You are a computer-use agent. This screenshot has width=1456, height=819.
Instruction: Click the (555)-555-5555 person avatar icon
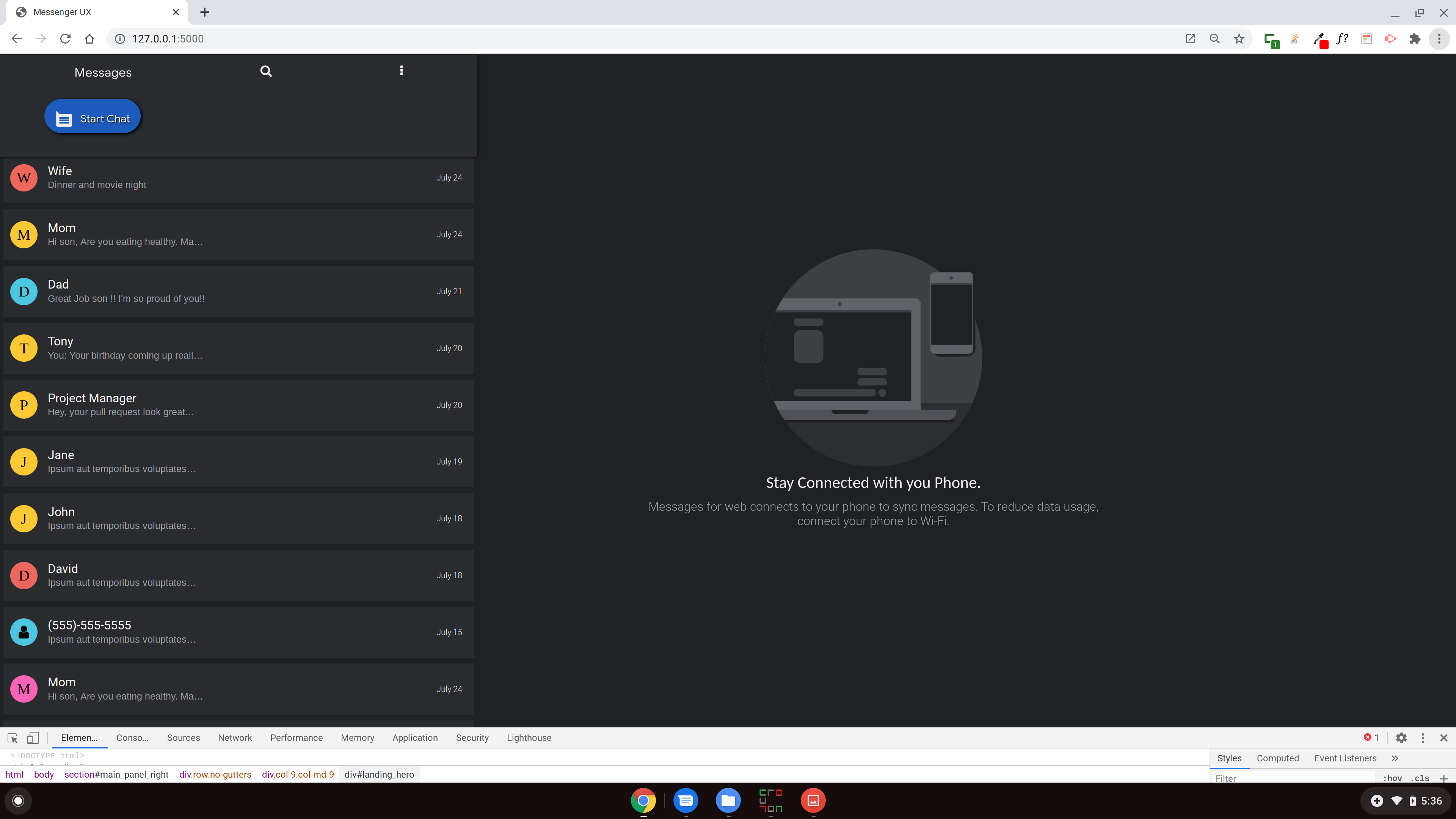(24, 632)
